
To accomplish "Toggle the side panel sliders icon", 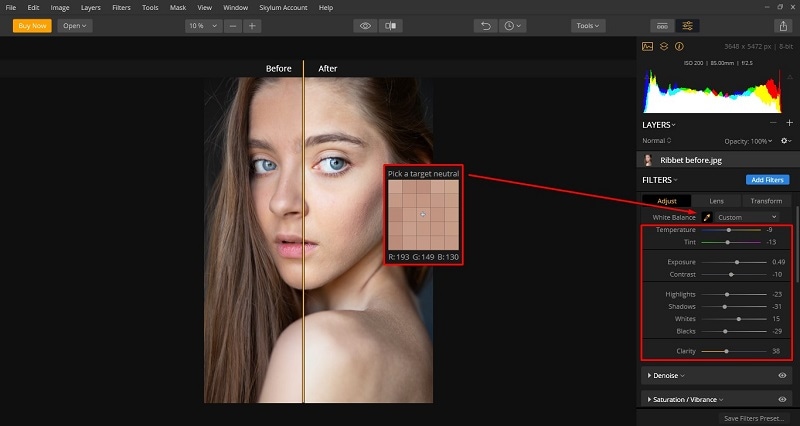I will coord(687,26).
